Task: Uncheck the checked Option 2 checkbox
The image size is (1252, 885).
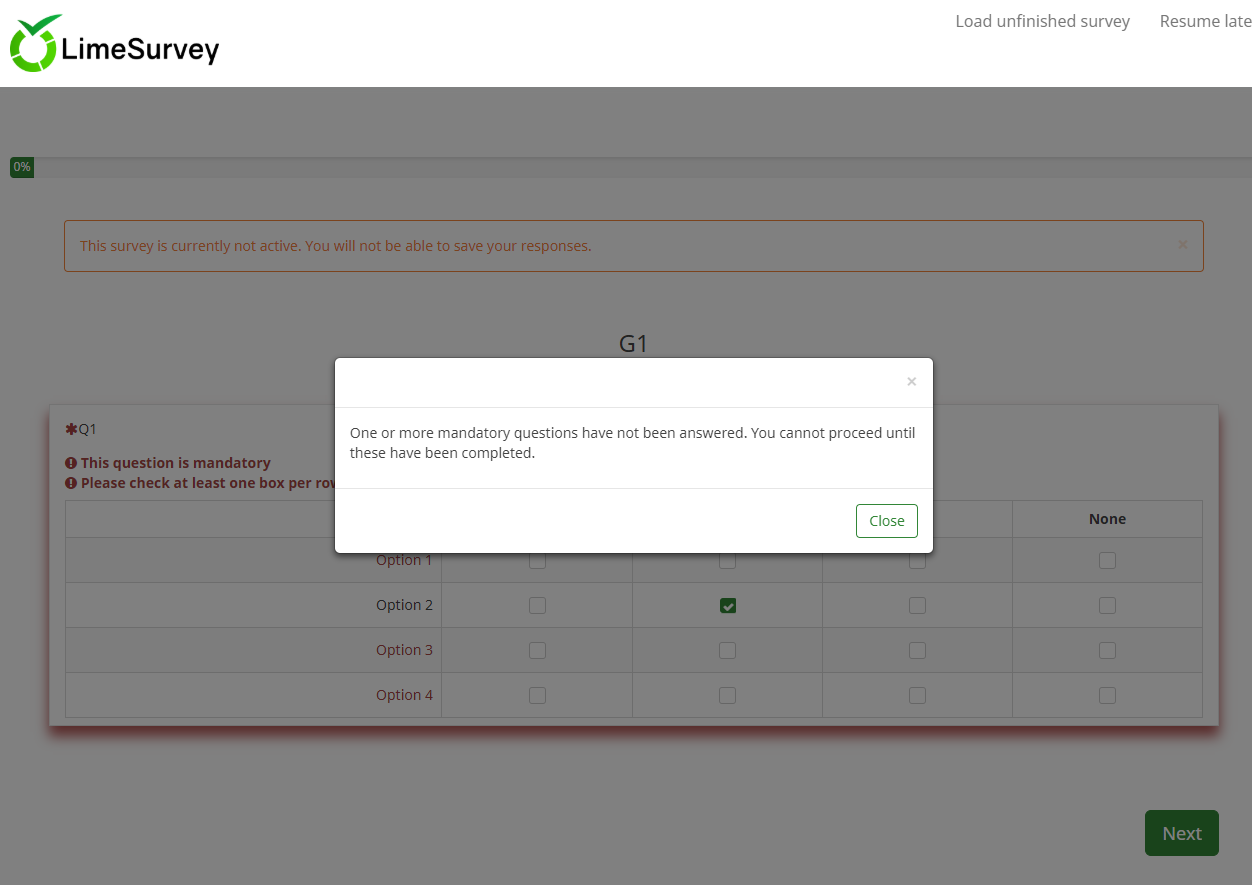Action: [727, 606]
